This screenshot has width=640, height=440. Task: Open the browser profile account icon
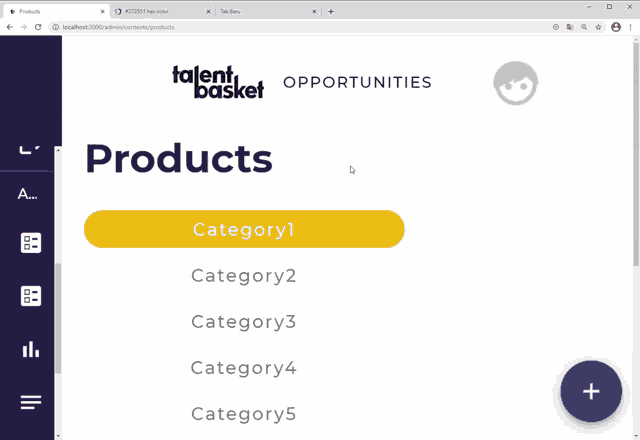click(x=615, y=27)
